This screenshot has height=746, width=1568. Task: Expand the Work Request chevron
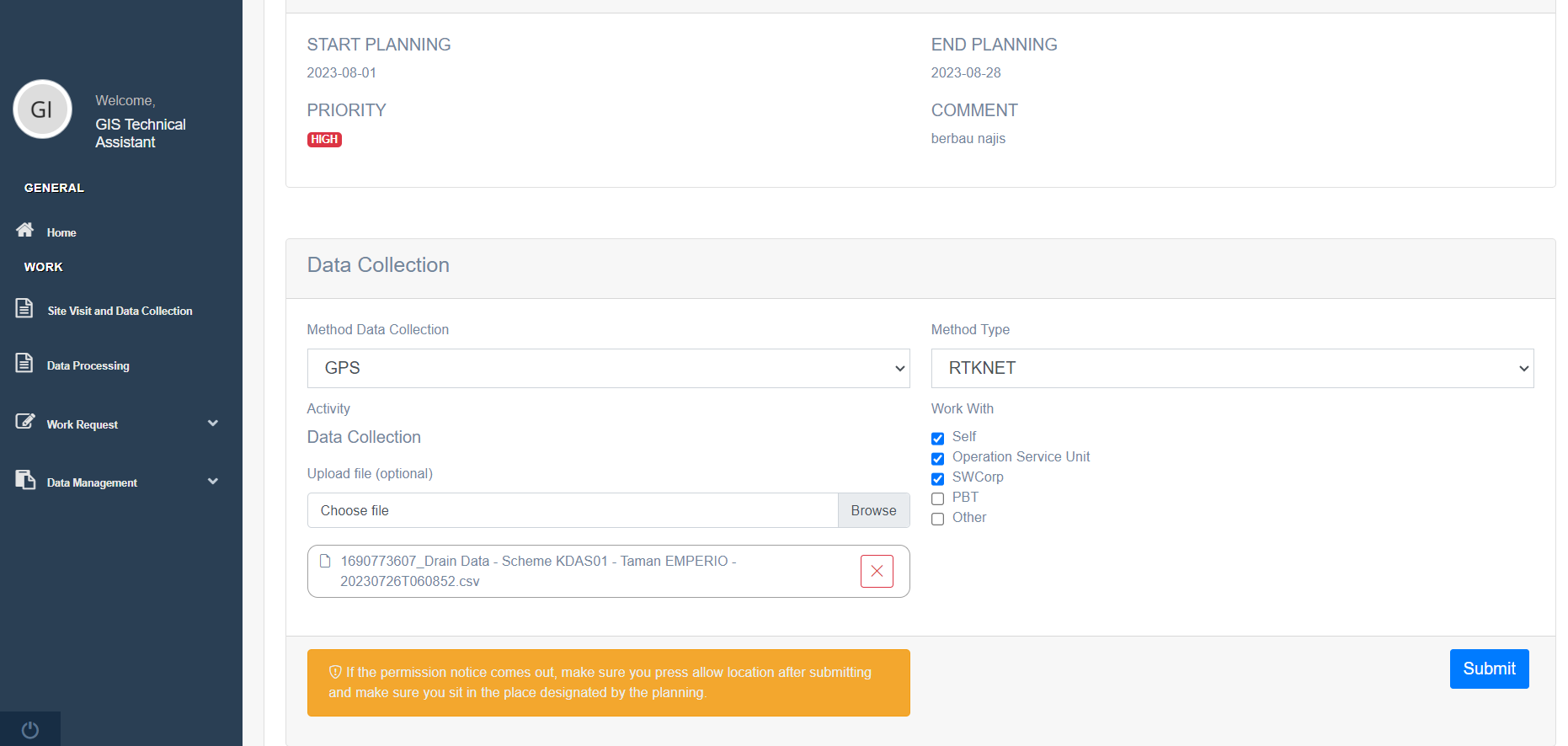[x=213, y=424]
